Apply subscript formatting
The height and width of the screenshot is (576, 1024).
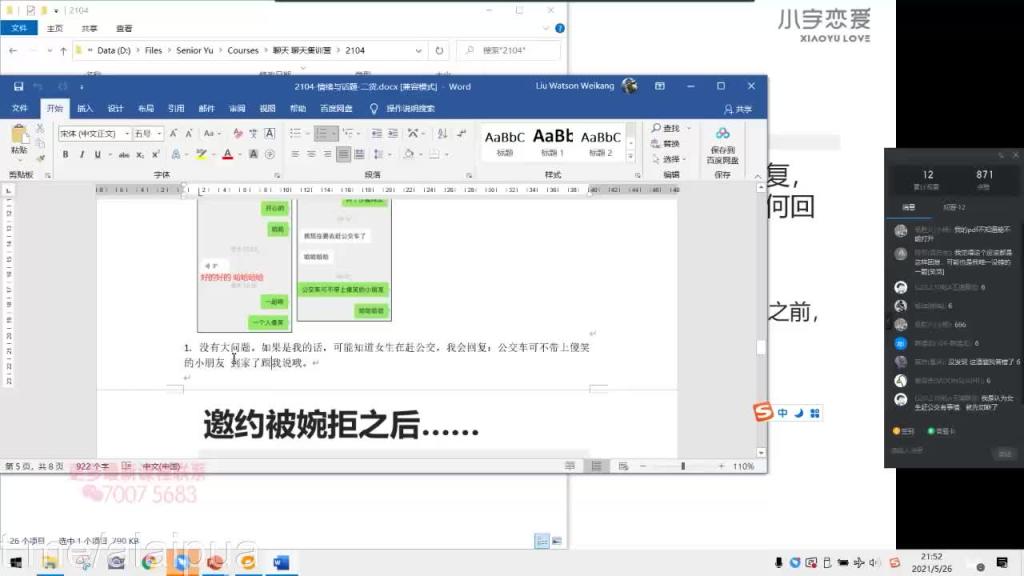pyautogui.click(x=140, y=155)
